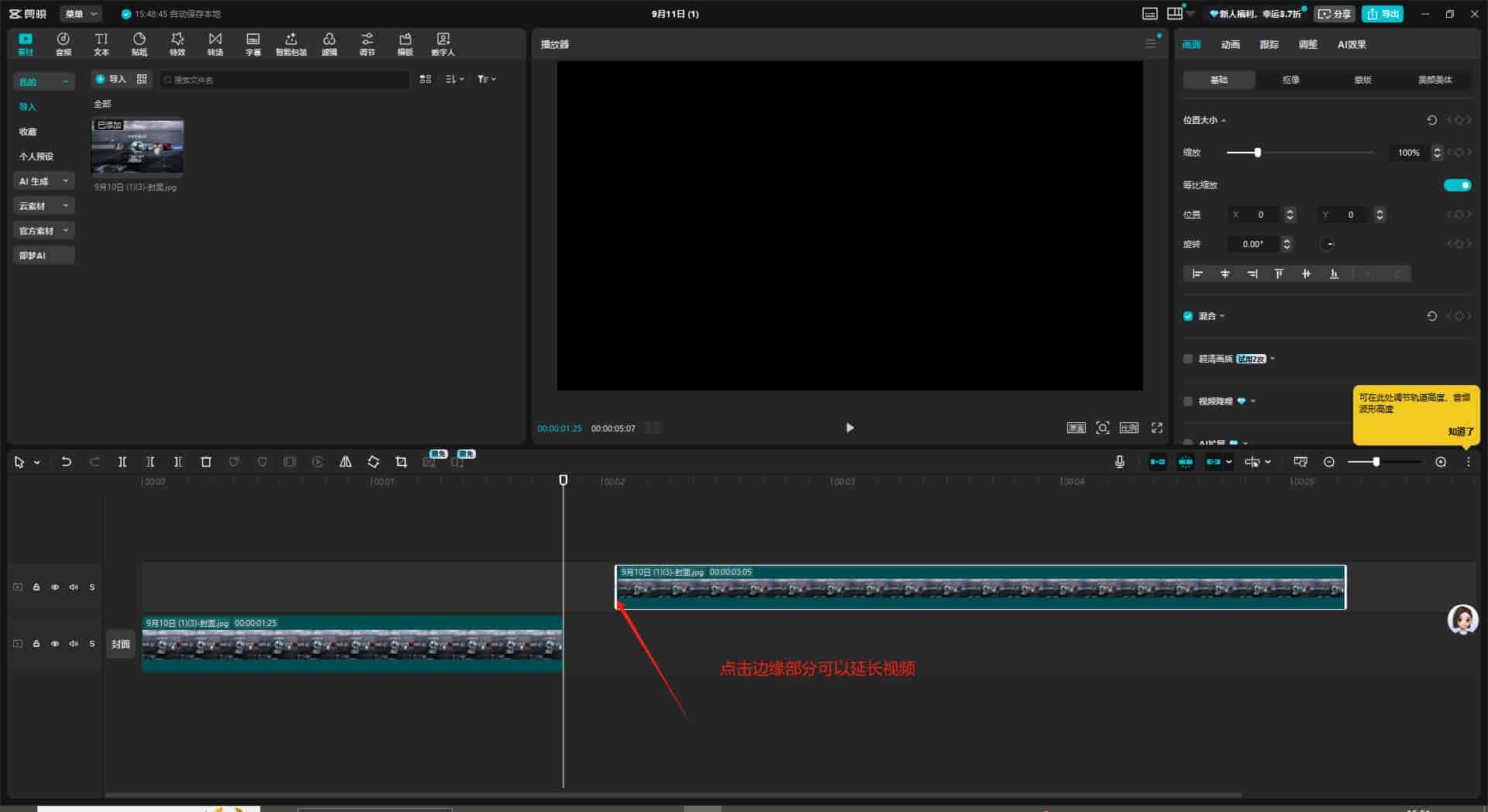Screen dimensions: 1488x812
Task: Open the 贴纸 stickers panel
Action: tap(139, 43)
